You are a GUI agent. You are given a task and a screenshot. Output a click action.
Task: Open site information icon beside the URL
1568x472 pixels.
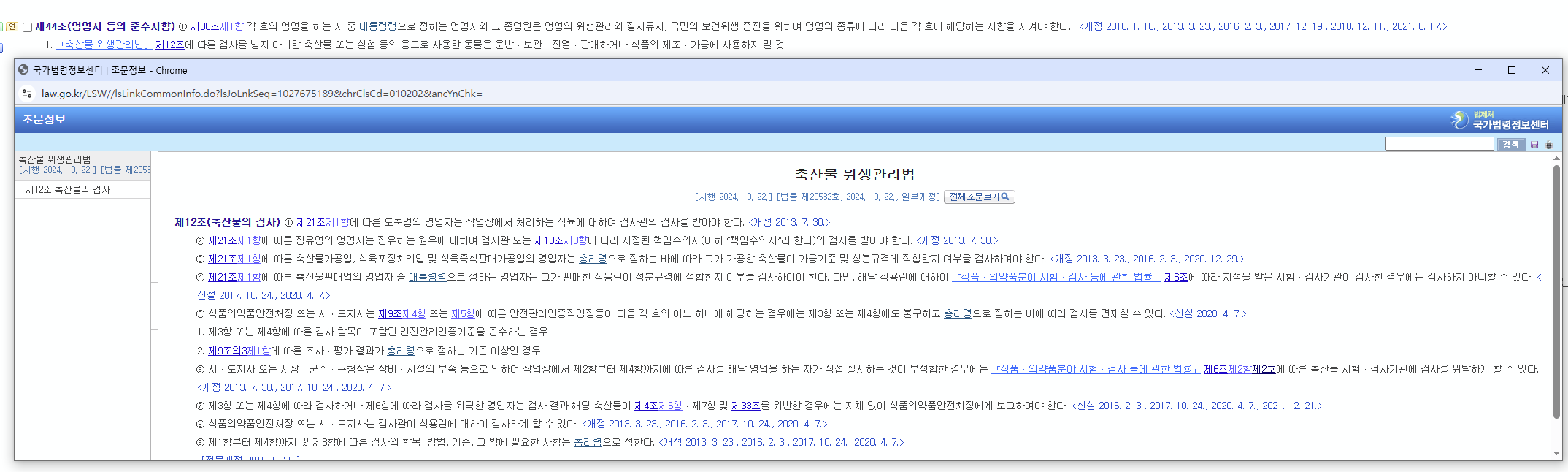[27, 94]
